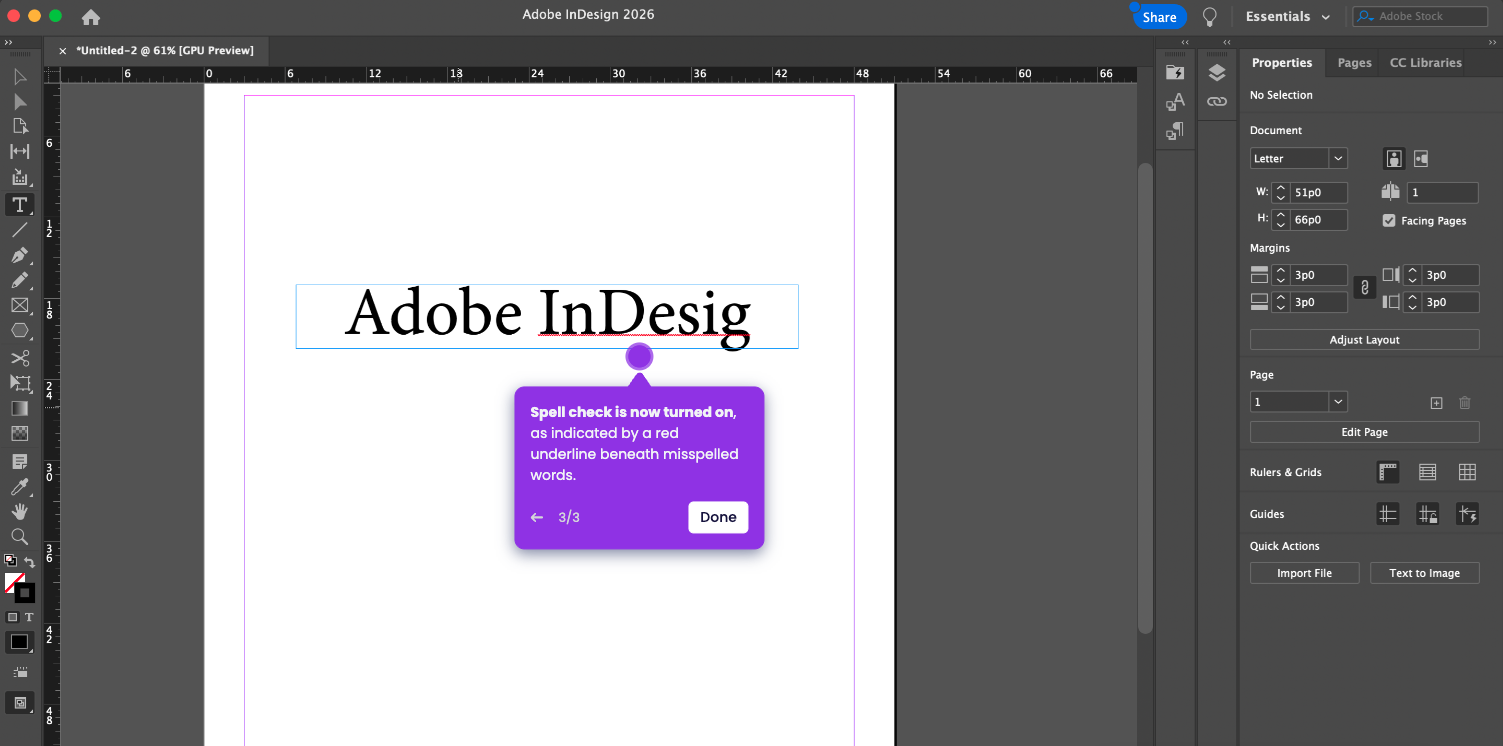Click the Adjust Layout button
1503x746 pixels.
(x=1364, y=340)
